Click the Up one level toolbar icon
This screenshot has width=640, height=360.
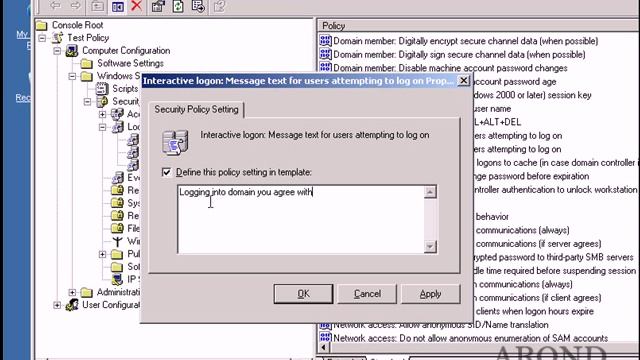pos(97,6)
